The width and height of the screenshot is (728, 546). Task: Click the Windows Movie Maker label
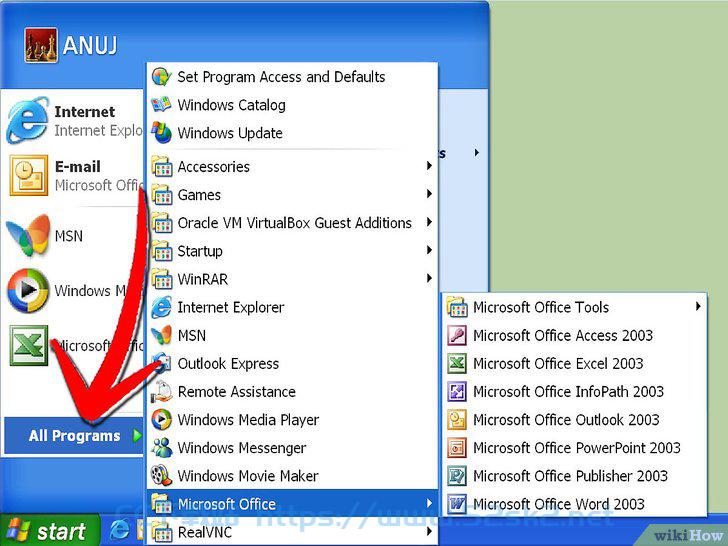pyautogui.click(x=248, y=476)
